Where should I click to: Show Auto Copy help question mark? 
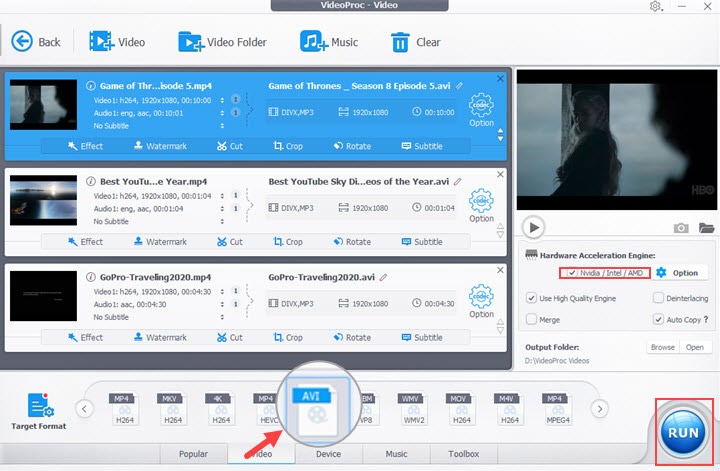tap(706, 319)
